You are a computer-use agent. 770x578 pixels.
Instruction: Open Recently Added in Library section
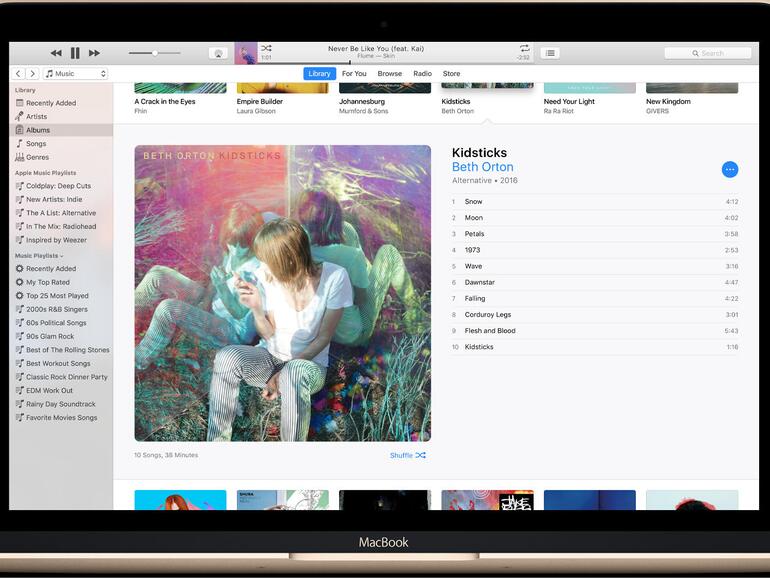[61, 103]
